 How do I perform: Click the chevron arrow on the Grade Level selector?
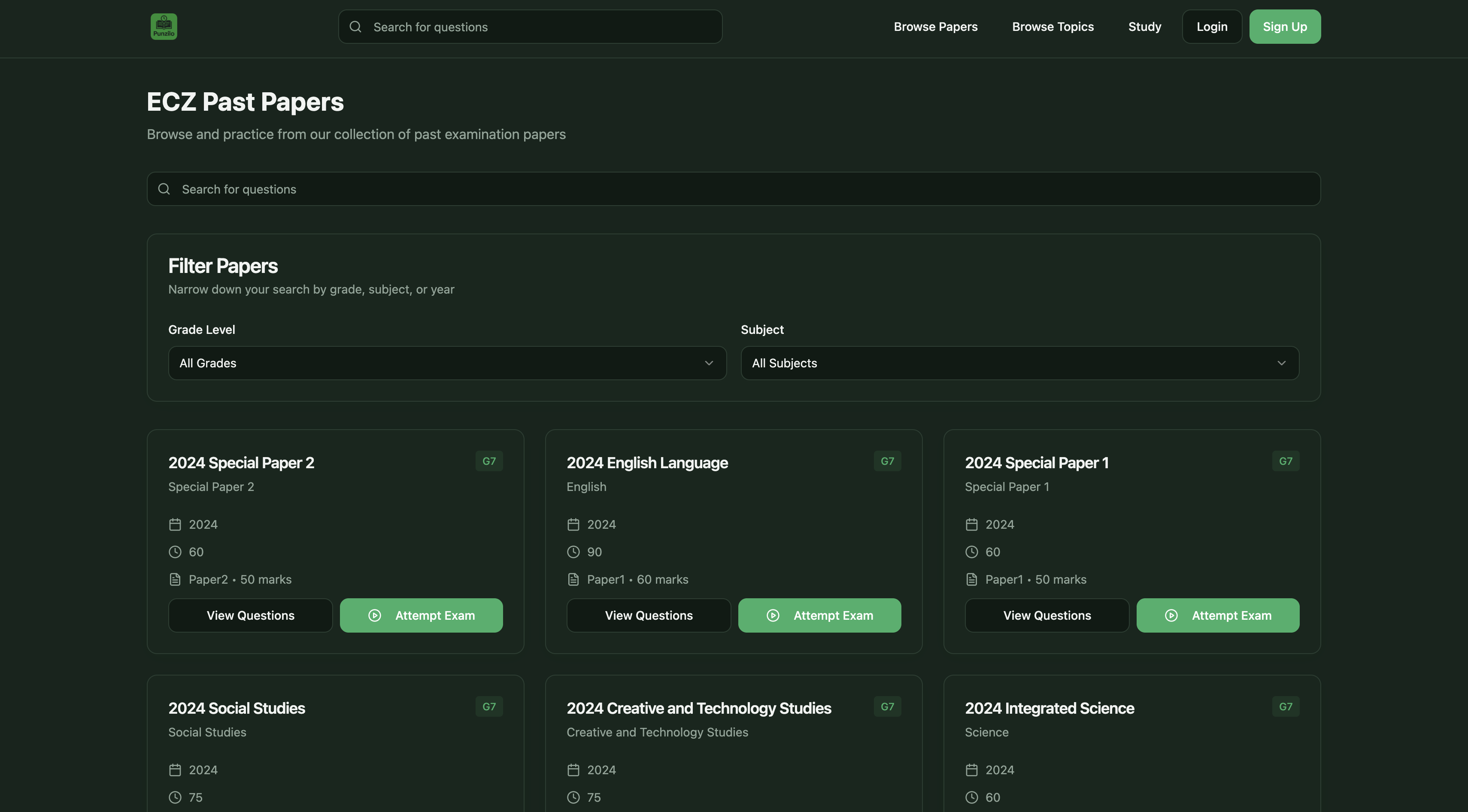coord(709,363)
